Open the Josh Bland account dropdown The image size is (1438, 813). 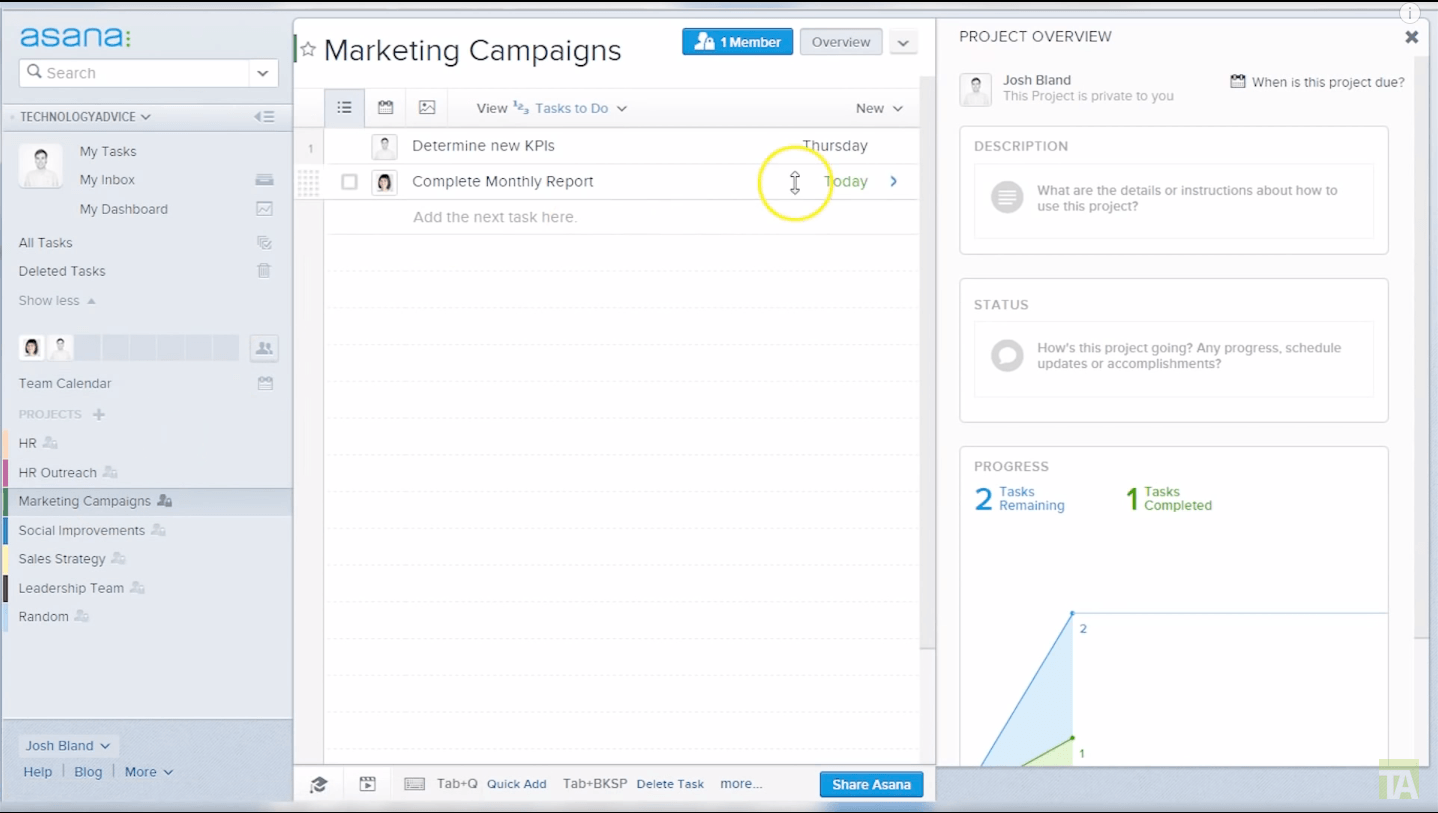[x=68, y=746]
